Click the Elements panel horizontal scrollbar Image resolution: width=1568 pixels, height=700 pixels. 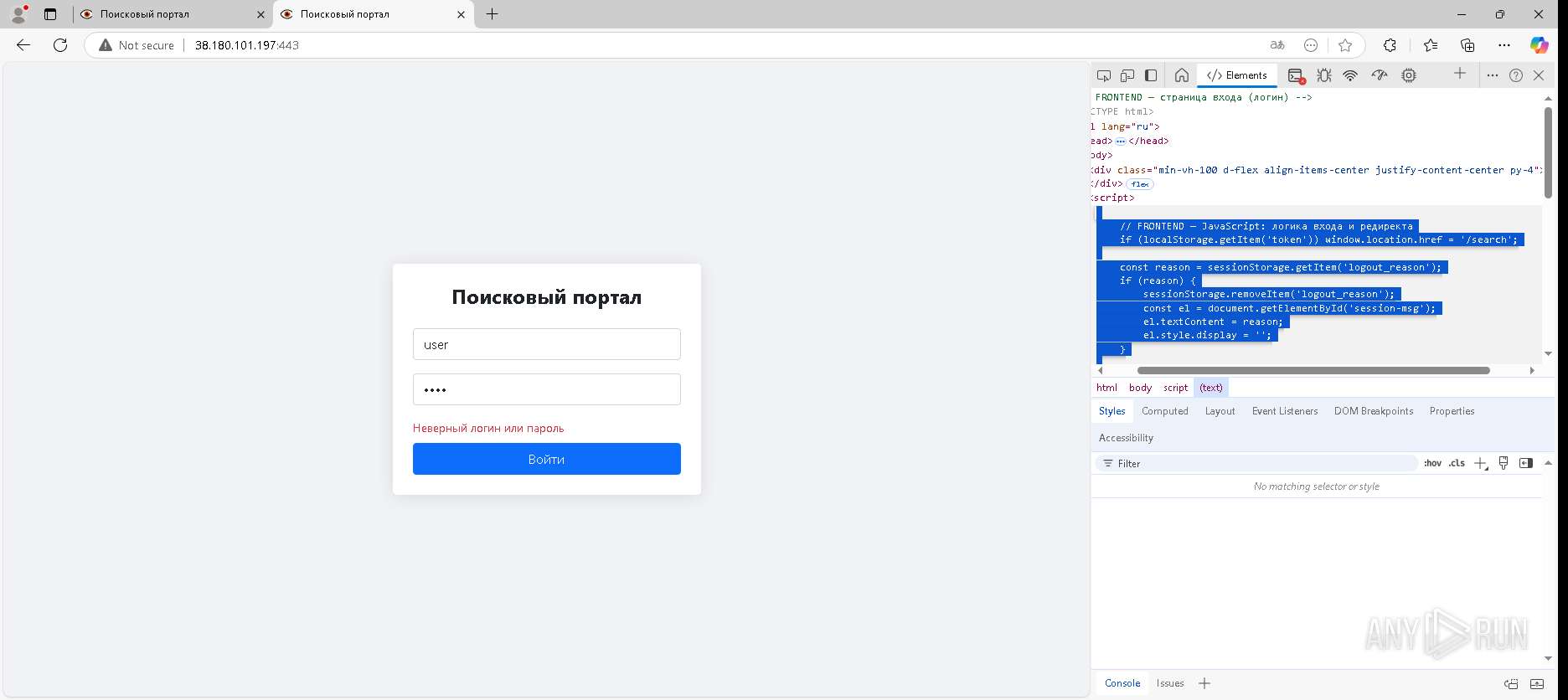point(1313,370)
